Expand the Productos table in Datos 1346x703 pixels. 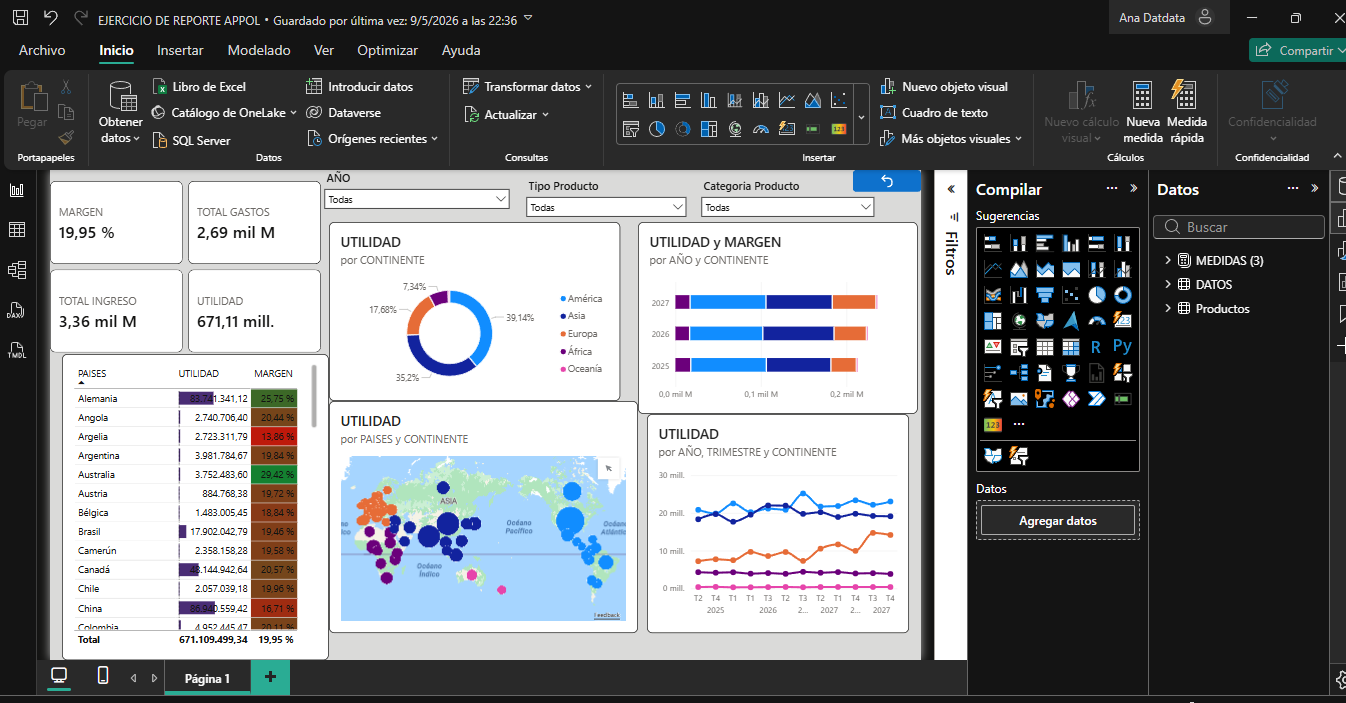pyautogui.click(x=1167, y=309)
